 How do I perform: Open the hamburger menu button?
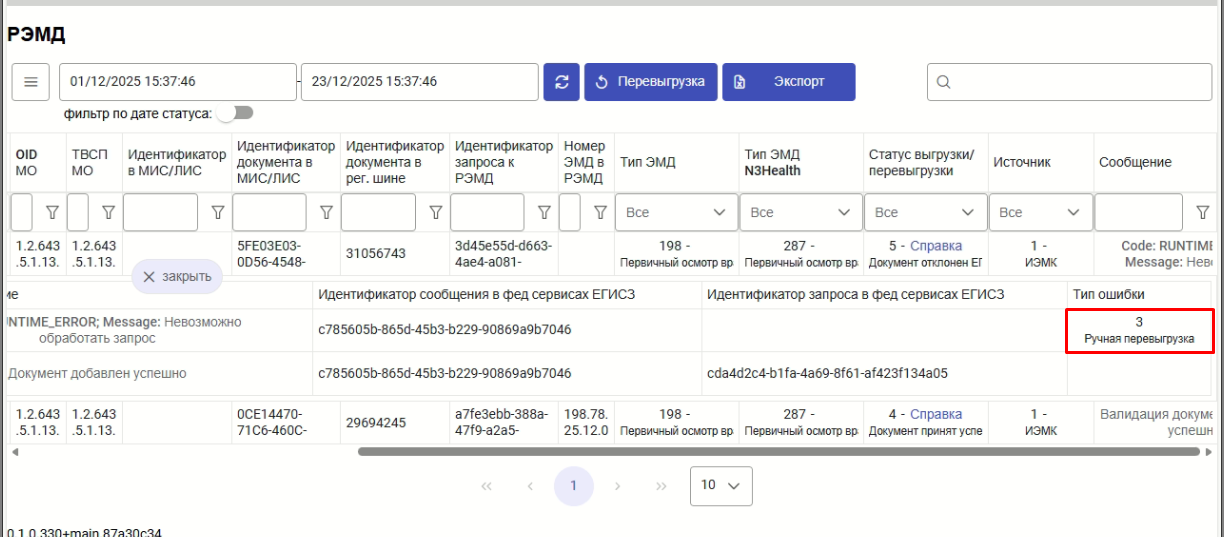click(x=30, y=82)
